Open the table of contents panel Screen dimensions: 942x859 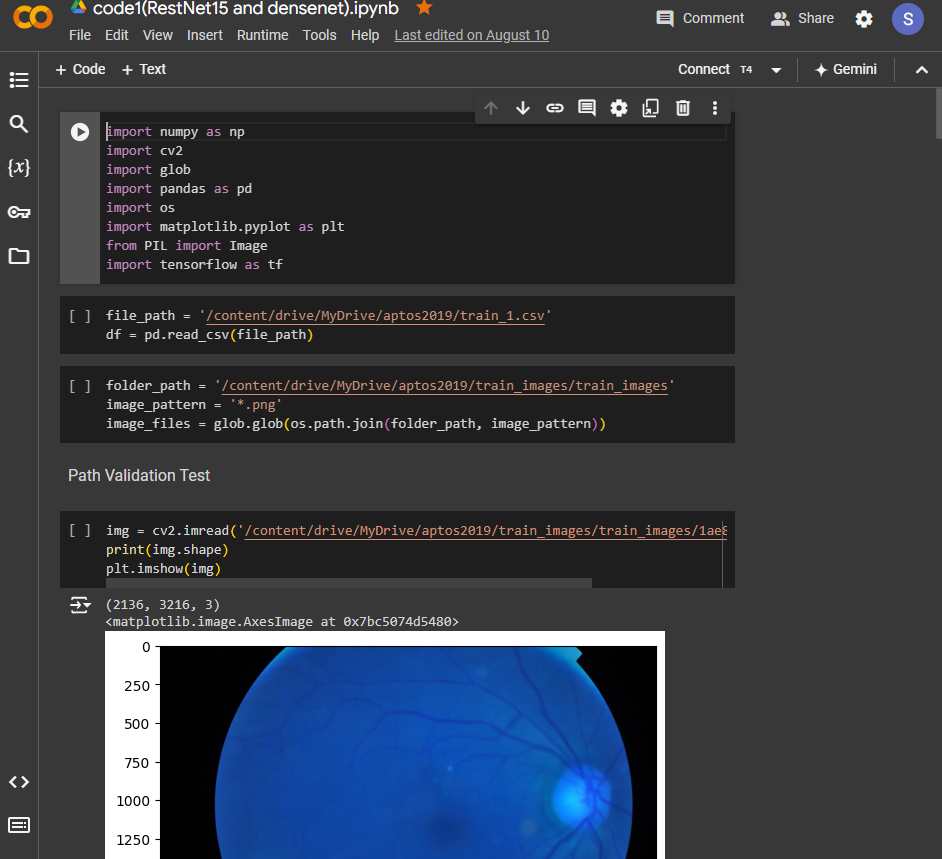(19, 80)
